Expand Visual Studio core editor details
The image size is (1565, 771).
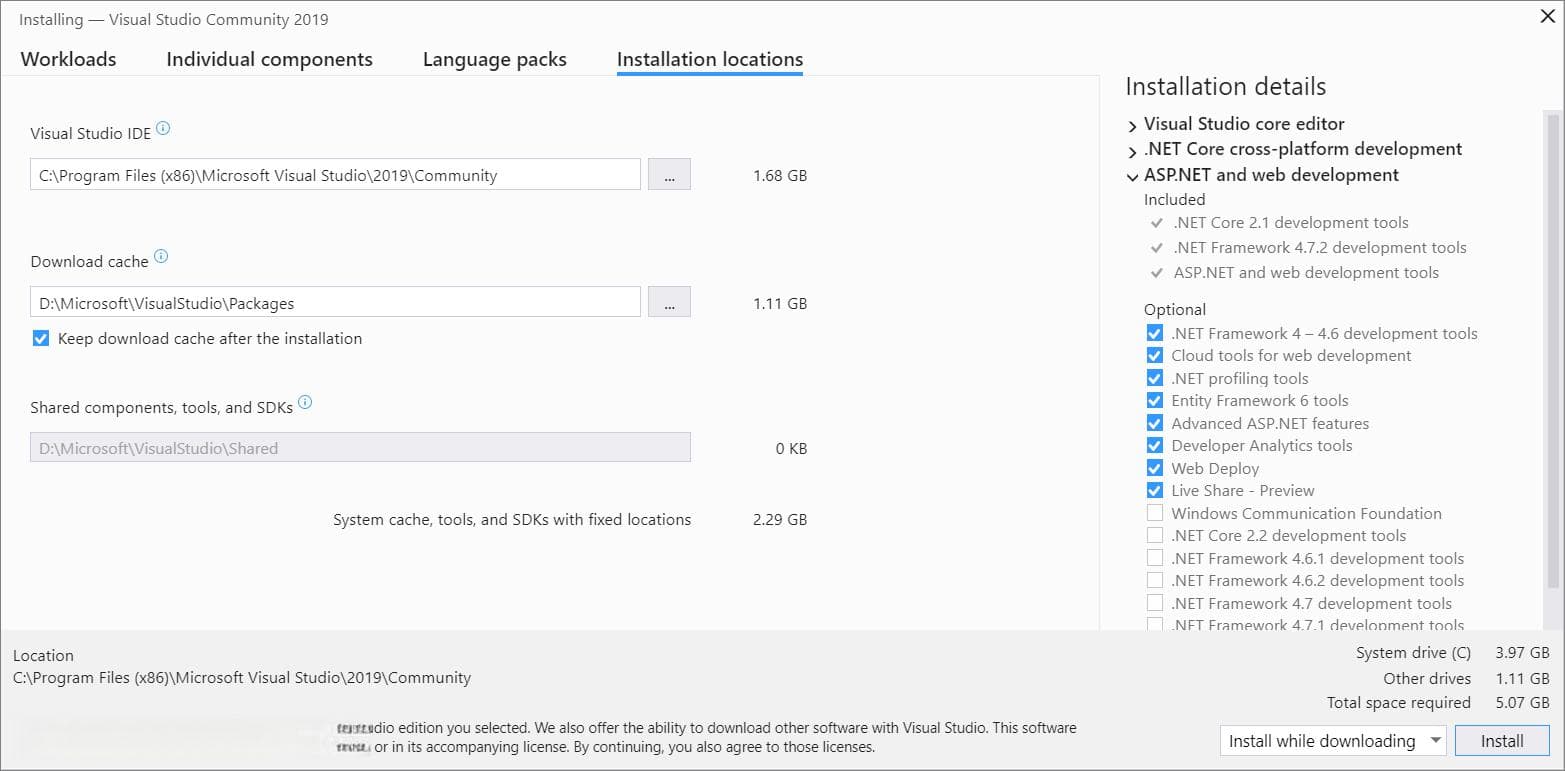pyautogui.click(x=1132, y=126)
